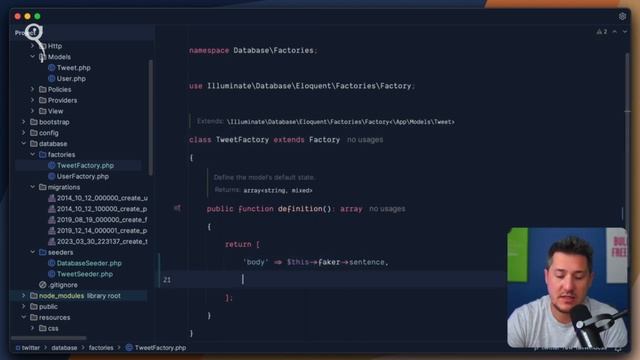Click the 2023_03_30_223137 migration file icon
Image resolution: width=640 pixels, height=360 pixels.
pyautogui.click(x=51, y=241)
